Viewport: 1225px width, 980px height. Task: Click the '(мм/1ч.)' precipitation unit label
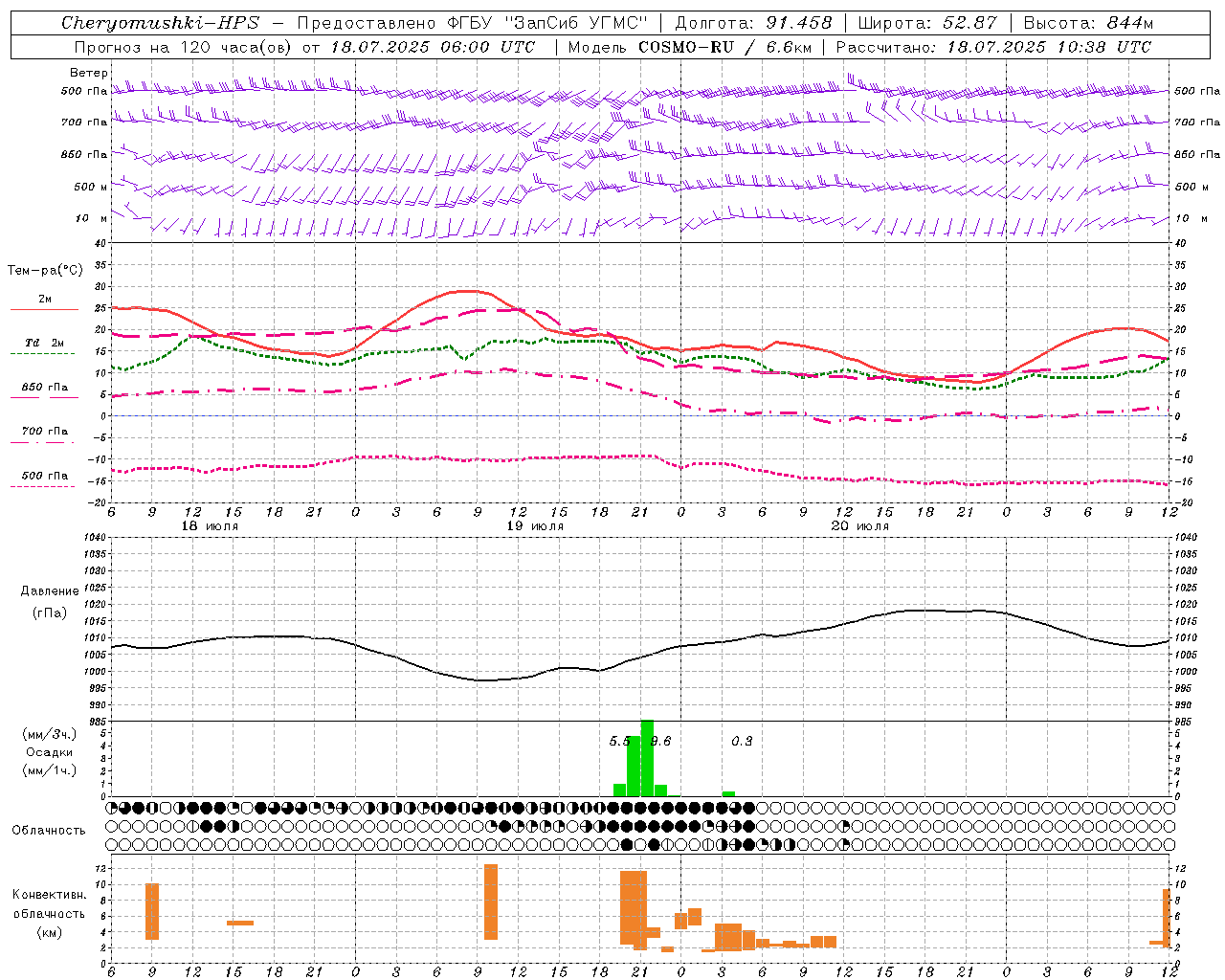[50, 770]
